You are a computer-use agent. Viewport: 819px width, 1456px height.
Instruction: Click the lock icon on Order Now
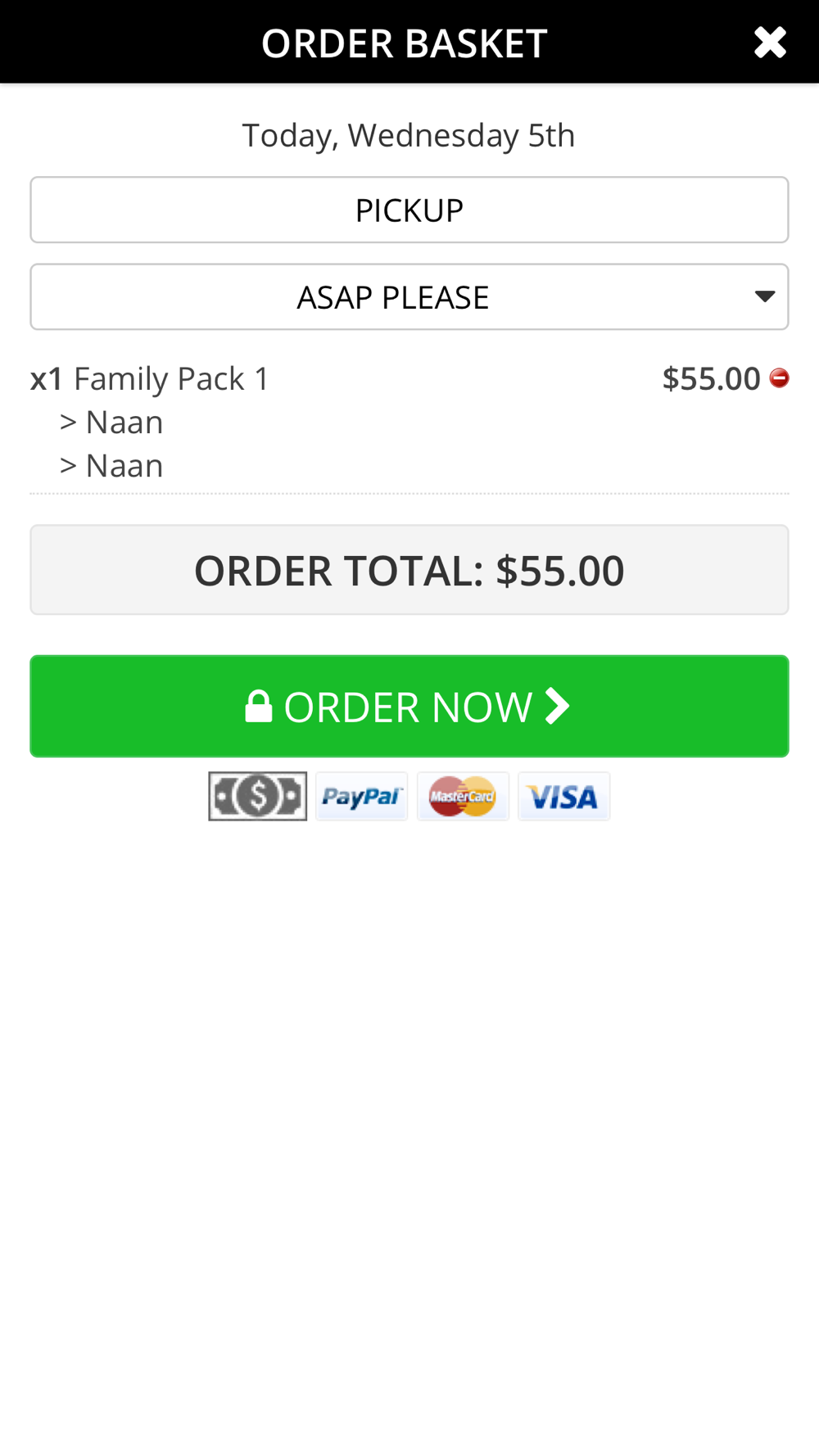259,707
